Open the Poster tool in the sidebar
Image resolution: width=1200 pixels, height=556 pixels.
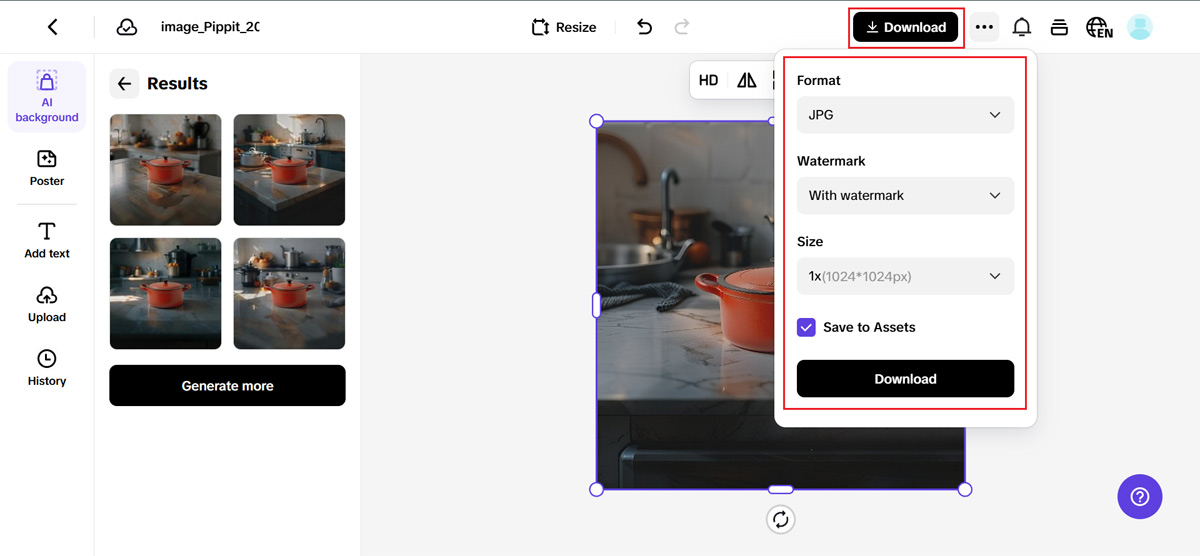coord(47,168)
